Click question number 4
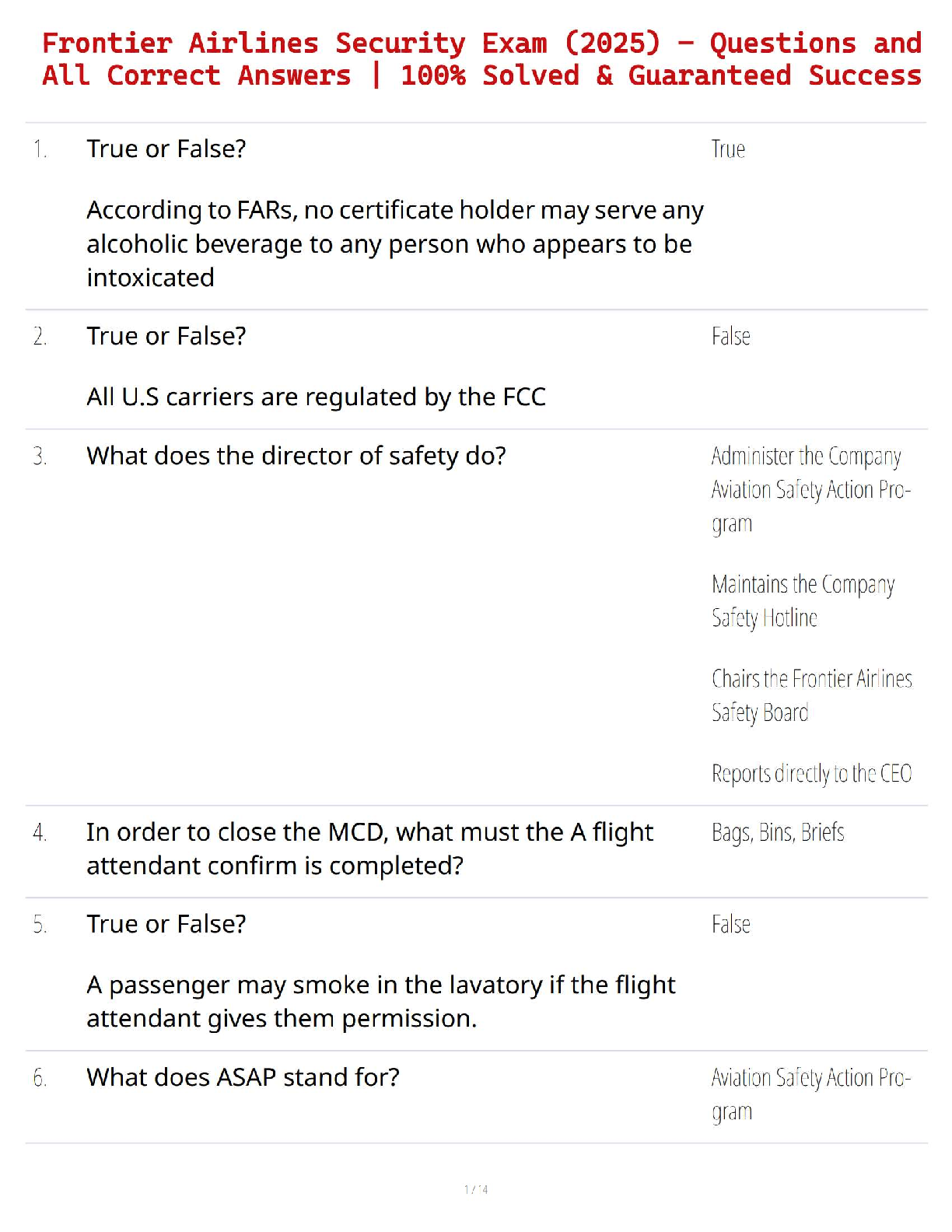 coord(40,832)
